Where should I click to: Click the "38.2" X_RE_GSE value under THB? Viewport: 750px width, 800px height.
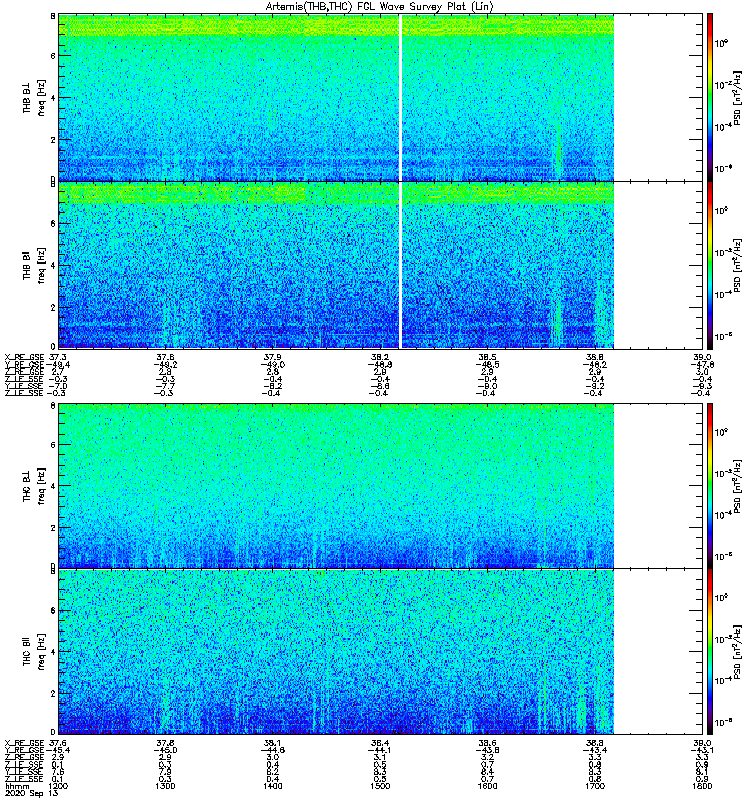coord(380,357)
